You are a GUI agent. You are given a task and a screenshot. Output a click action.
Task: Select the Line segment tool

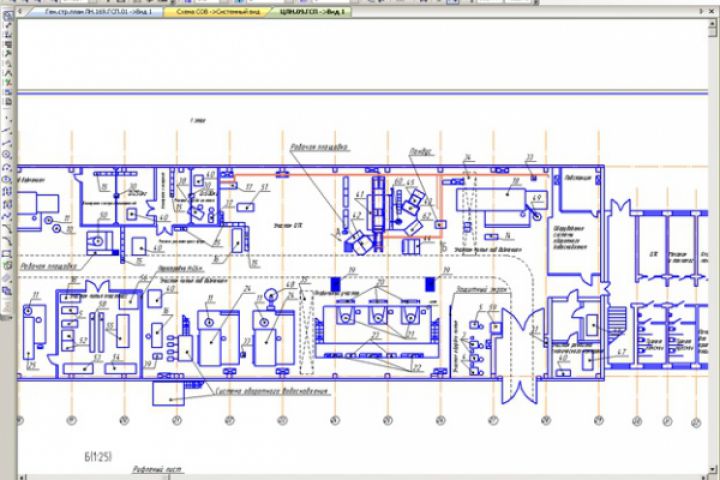pyautogui.click(x=7, y=144)
